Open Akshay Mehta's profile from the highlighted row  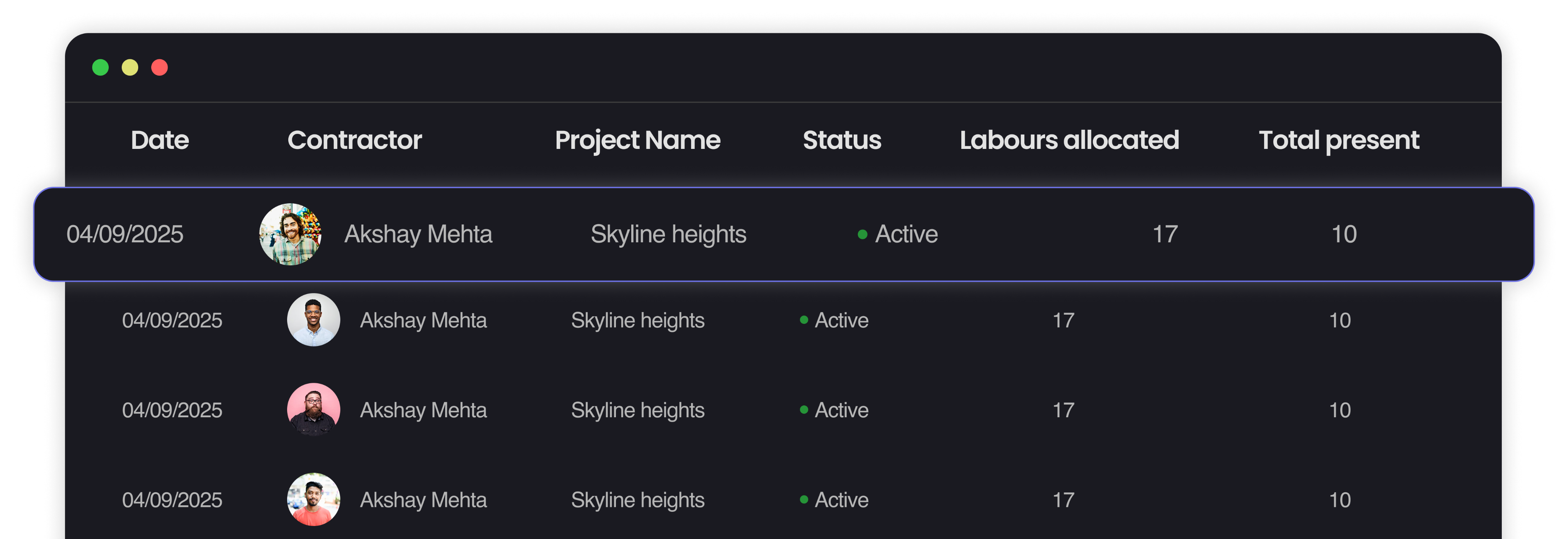[x=420, y=234]
